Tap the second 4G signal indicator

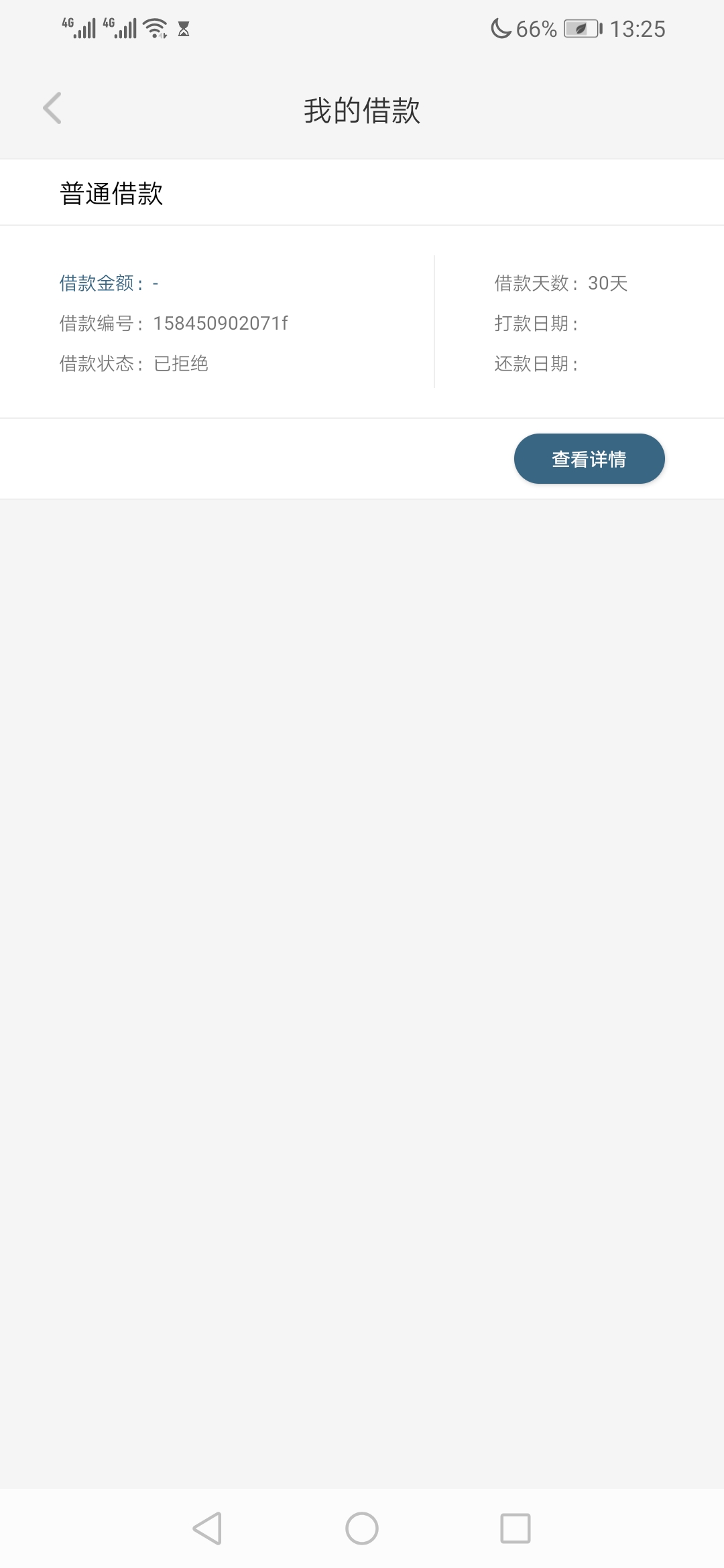[x=119, y=28]
